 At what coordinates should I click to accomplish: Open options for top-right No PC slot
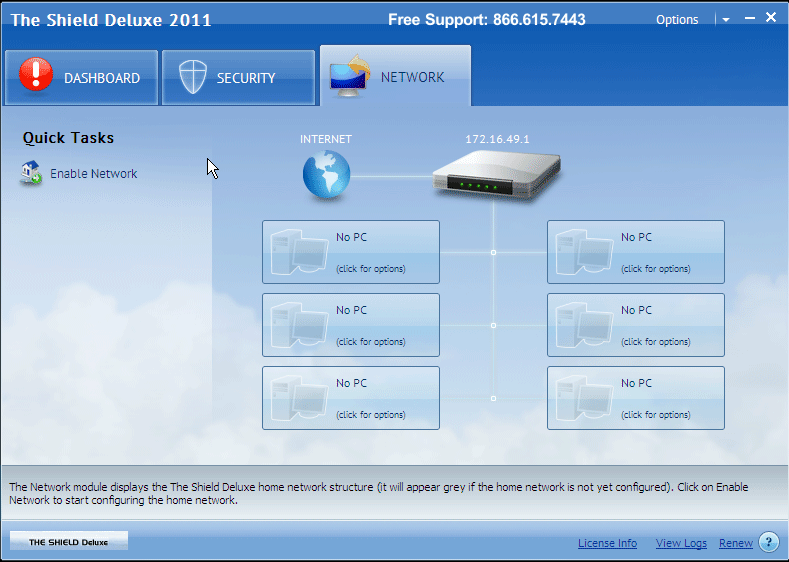636,252
